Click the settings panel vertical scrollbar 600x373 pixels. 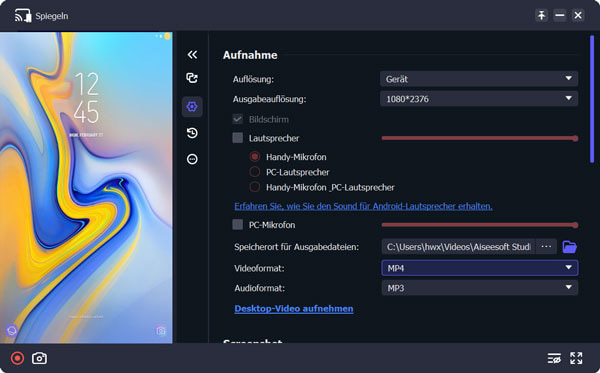tap(592, 99)
